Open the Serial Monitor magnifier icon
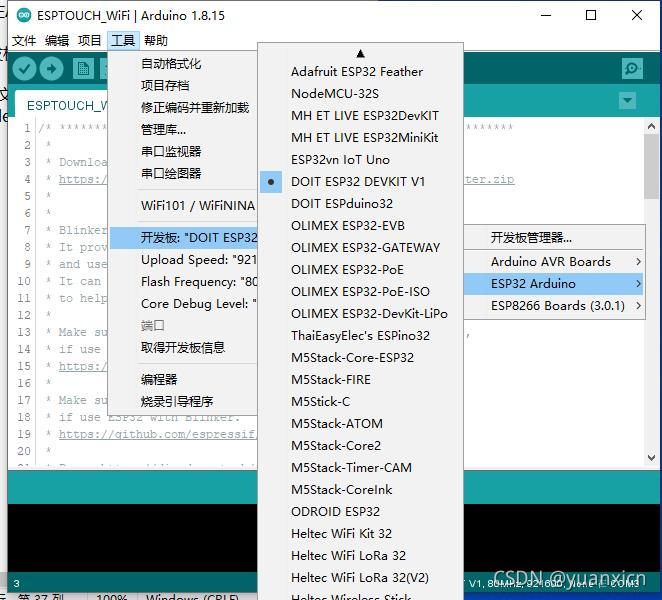 click(x=632, y=68)
